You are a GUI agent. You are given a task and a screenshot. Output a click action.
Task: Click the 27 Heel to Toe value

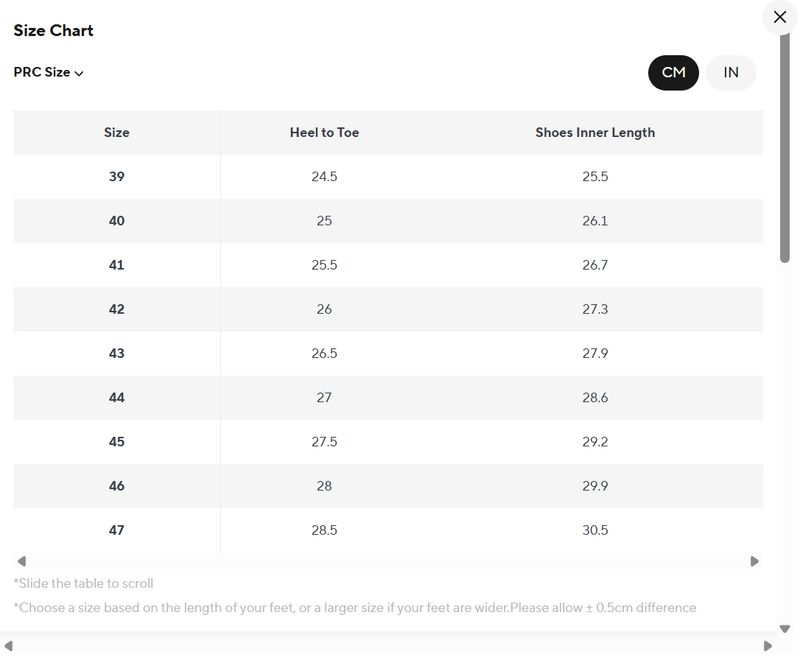(x=324, y=397)
